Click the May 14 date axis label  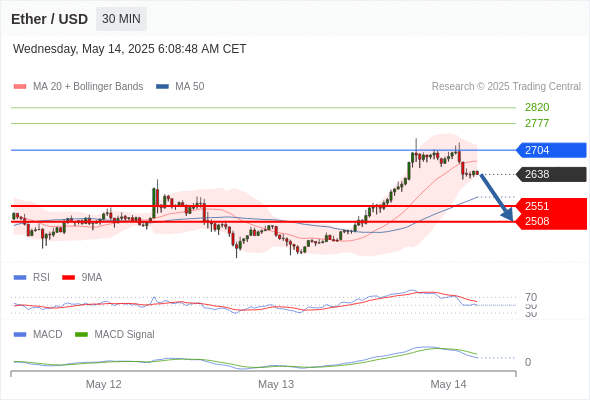pyautogui.click(x=448, y=384)
